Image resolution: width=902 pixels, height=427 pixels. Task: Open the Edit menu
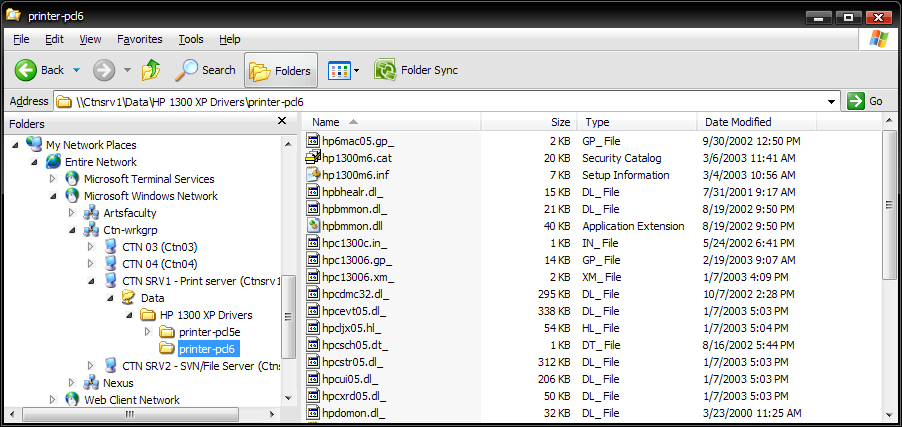pos(55,39)
